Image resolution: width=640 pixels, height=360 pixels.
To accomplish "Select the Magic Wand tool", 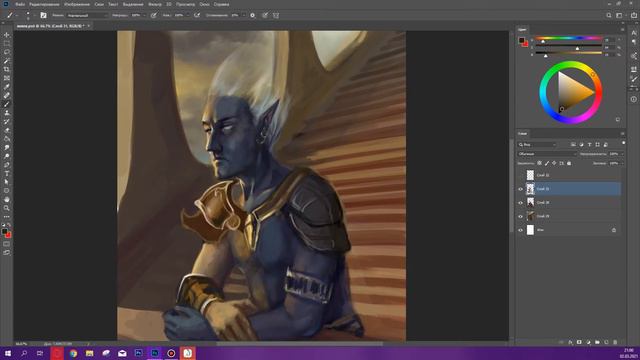I will (7, 61).
